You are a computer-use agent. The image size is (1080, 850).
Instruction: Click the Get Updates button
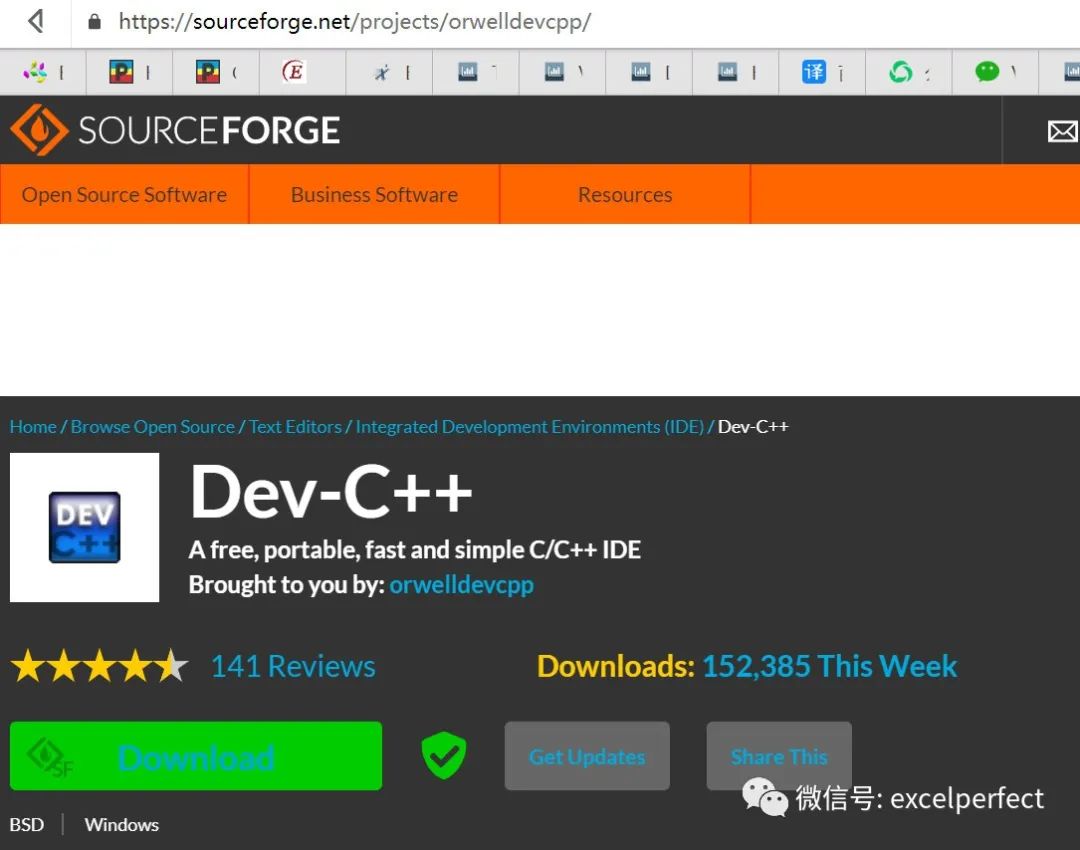587,756
